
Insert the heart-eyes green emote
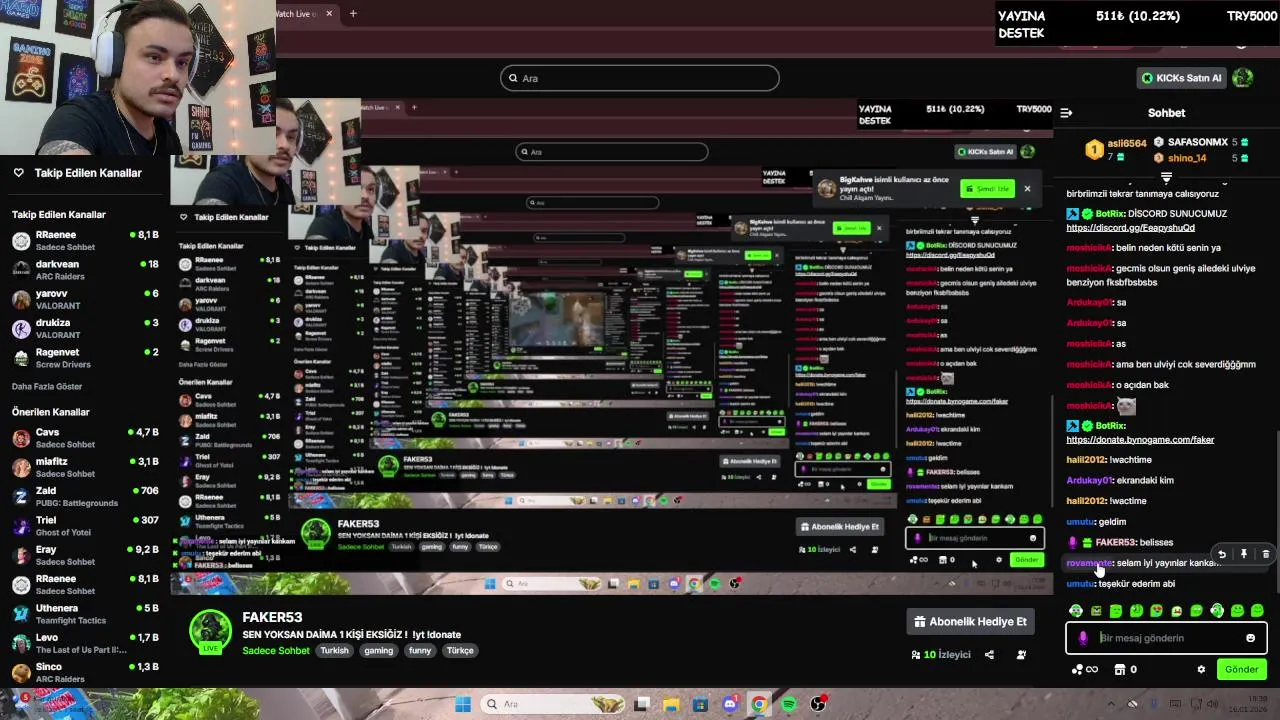[1157, 611]
